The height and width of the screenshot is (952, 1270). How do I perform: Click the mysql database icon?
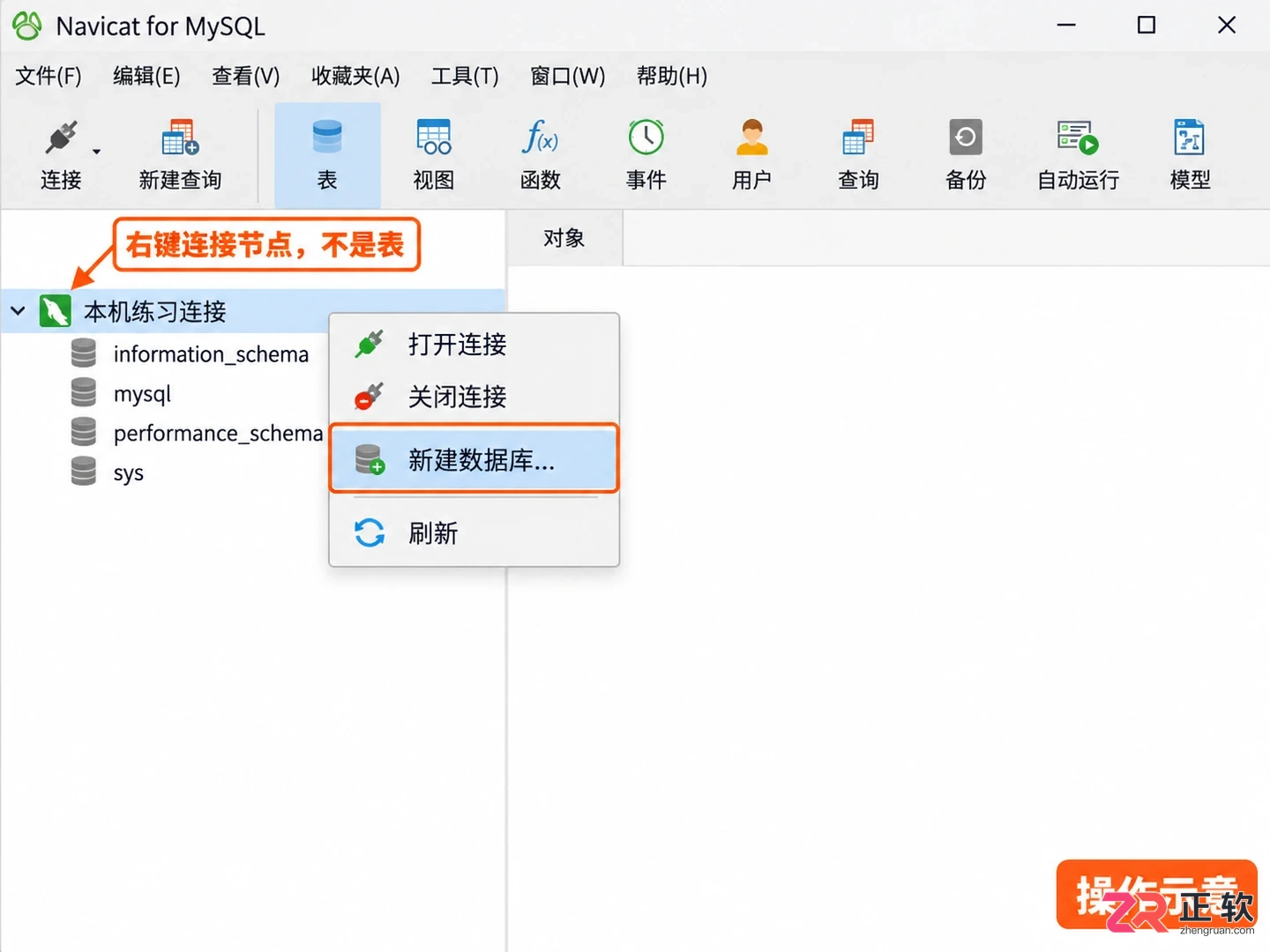click(x=84, y=393)
